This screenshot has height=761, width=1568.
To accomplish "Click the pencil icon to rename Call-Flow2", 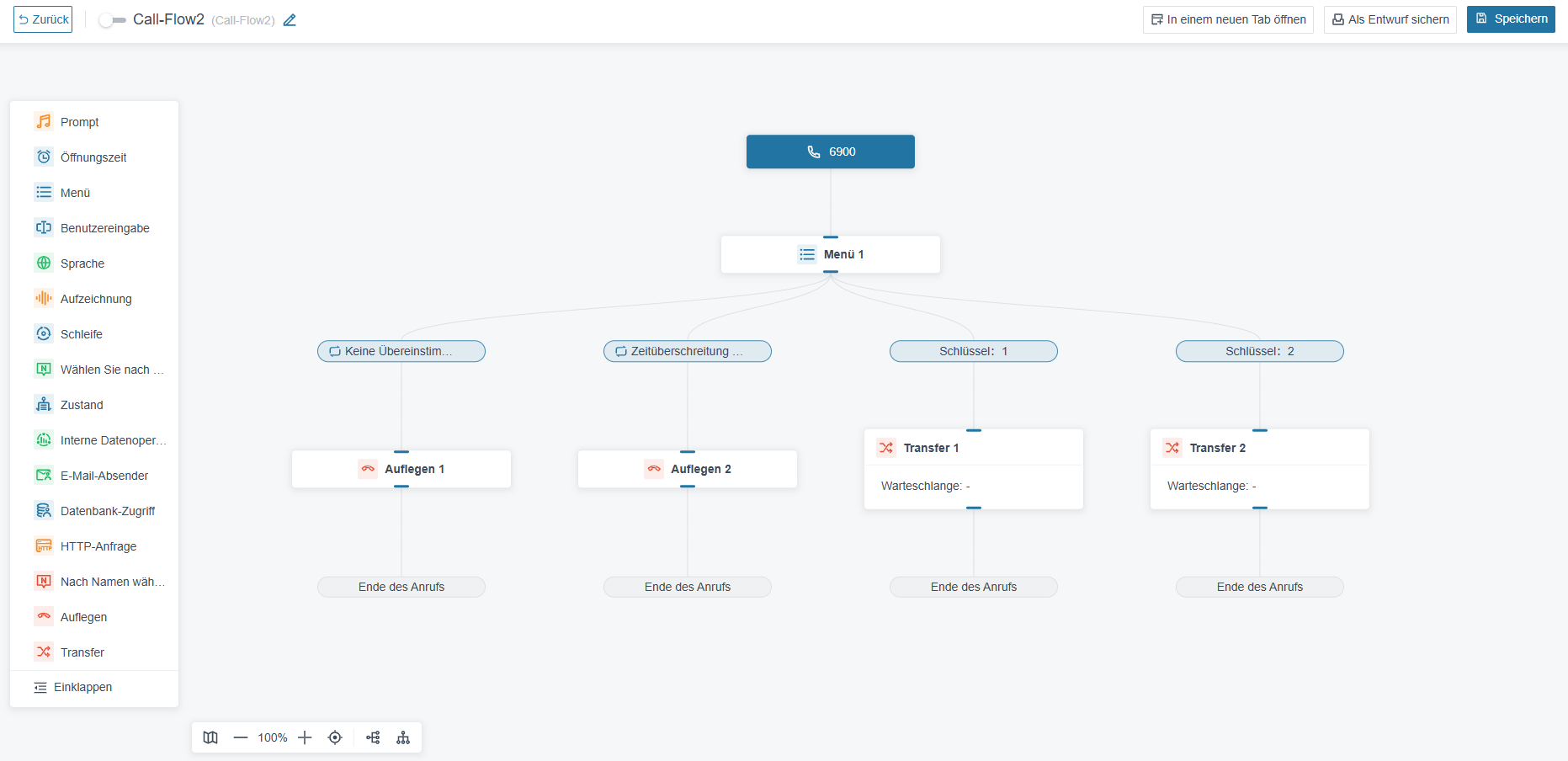I will click(290, 20).
